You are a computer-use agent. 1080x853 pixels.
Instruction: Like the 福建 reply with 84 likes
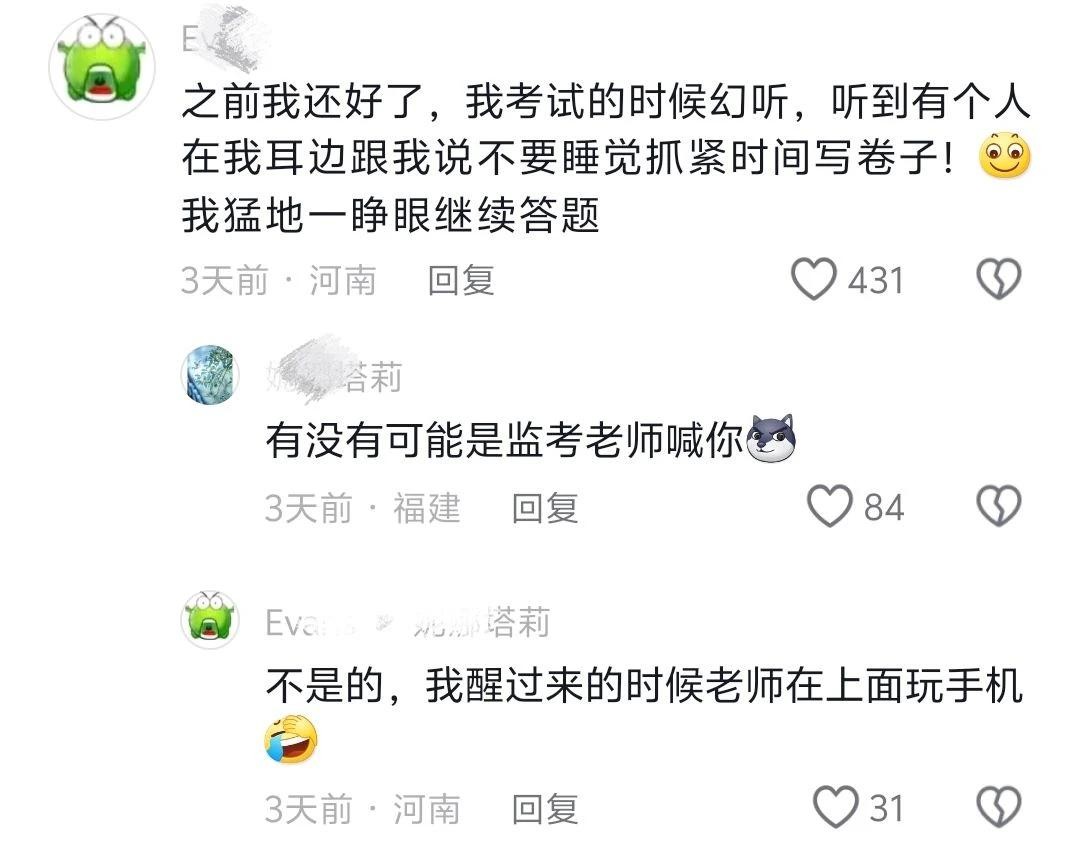[829, 506]
